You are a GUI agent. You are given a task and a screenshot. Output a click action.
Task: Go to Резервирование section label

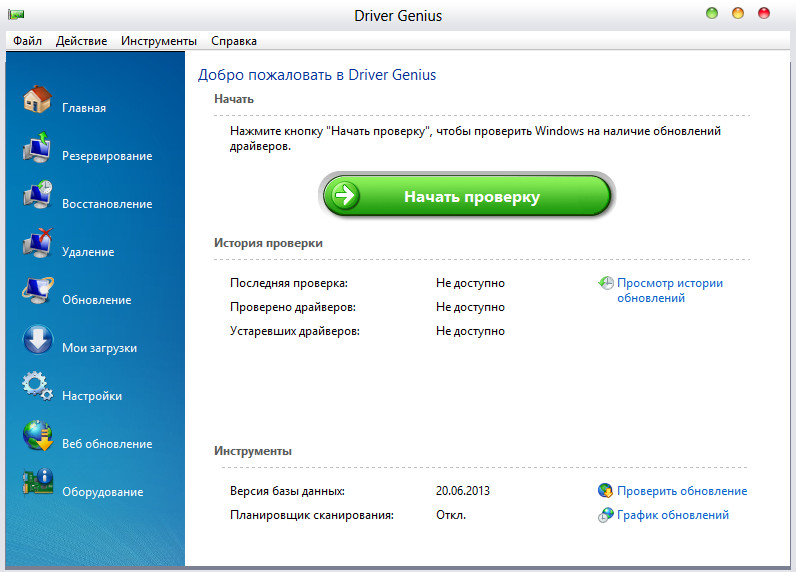point(107,156)
